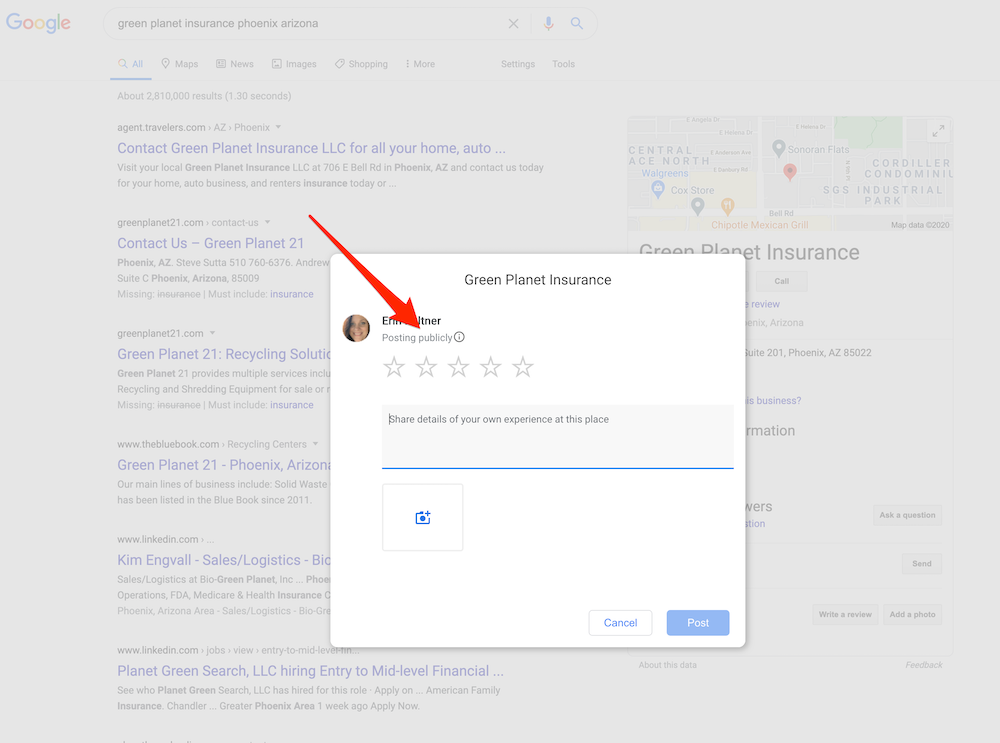Open Contact Green Planet Insurance LLC result

click(311, 148)
